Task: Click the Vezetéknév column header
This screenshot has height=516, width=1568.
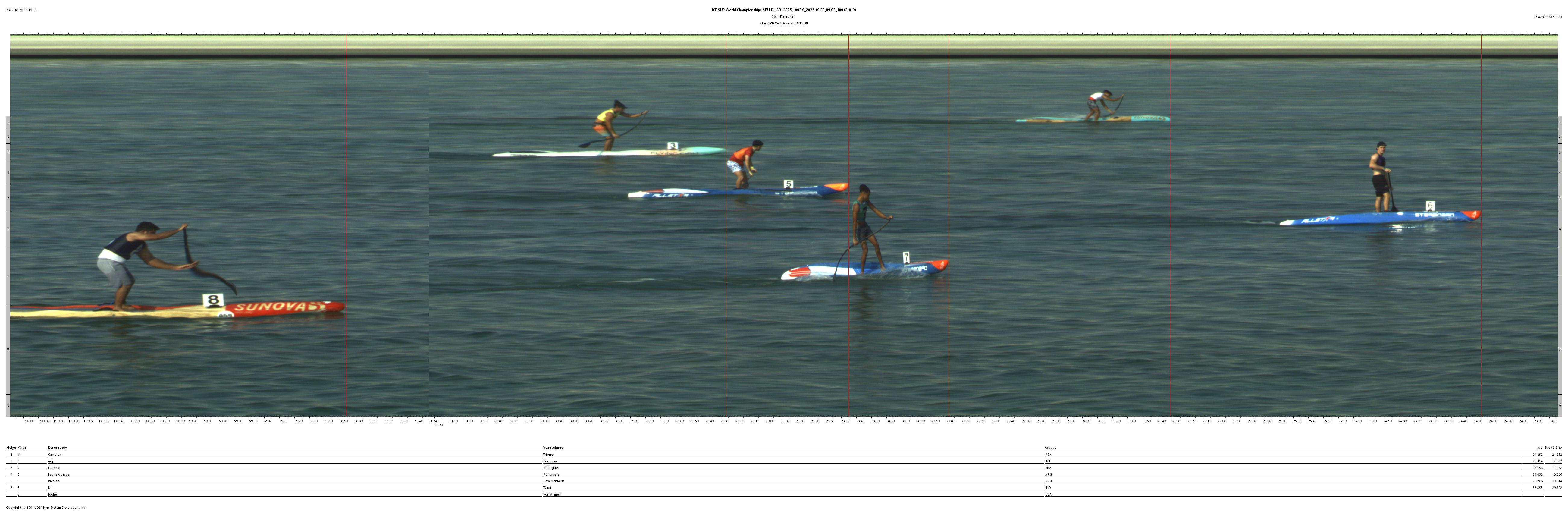Action: 553,448
